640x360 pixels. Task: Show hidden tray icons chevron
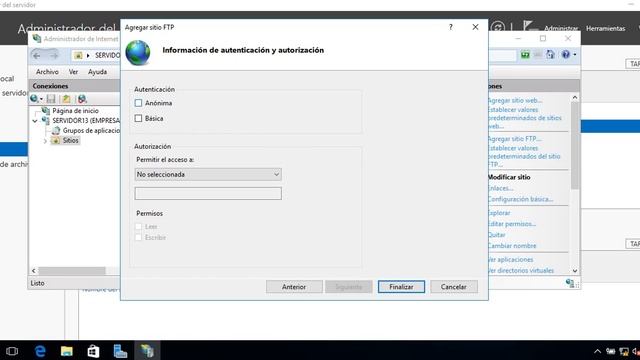pos(598,351)
